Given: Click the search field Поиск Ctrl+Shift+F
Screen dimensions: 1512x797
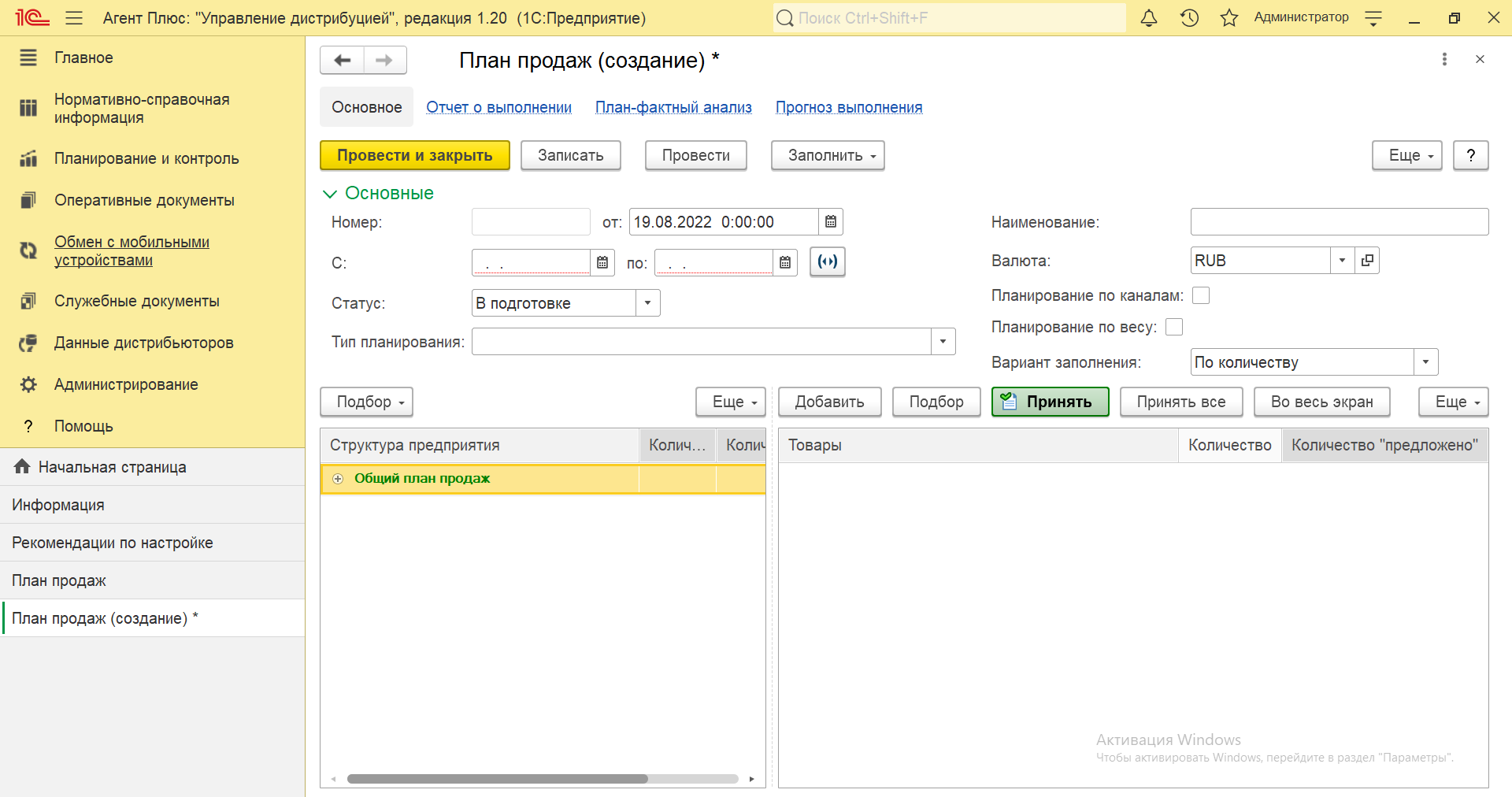Looking at the screenshot, I should (949, 17).
